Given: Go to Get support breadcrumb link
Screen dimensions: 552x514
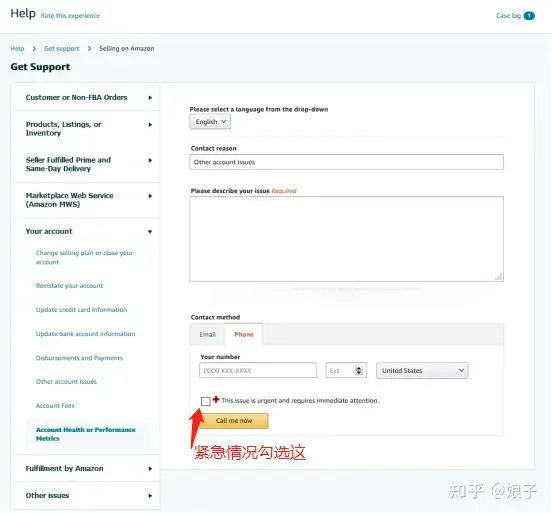Looking at the screenshot, I should (x=62, y=49).
